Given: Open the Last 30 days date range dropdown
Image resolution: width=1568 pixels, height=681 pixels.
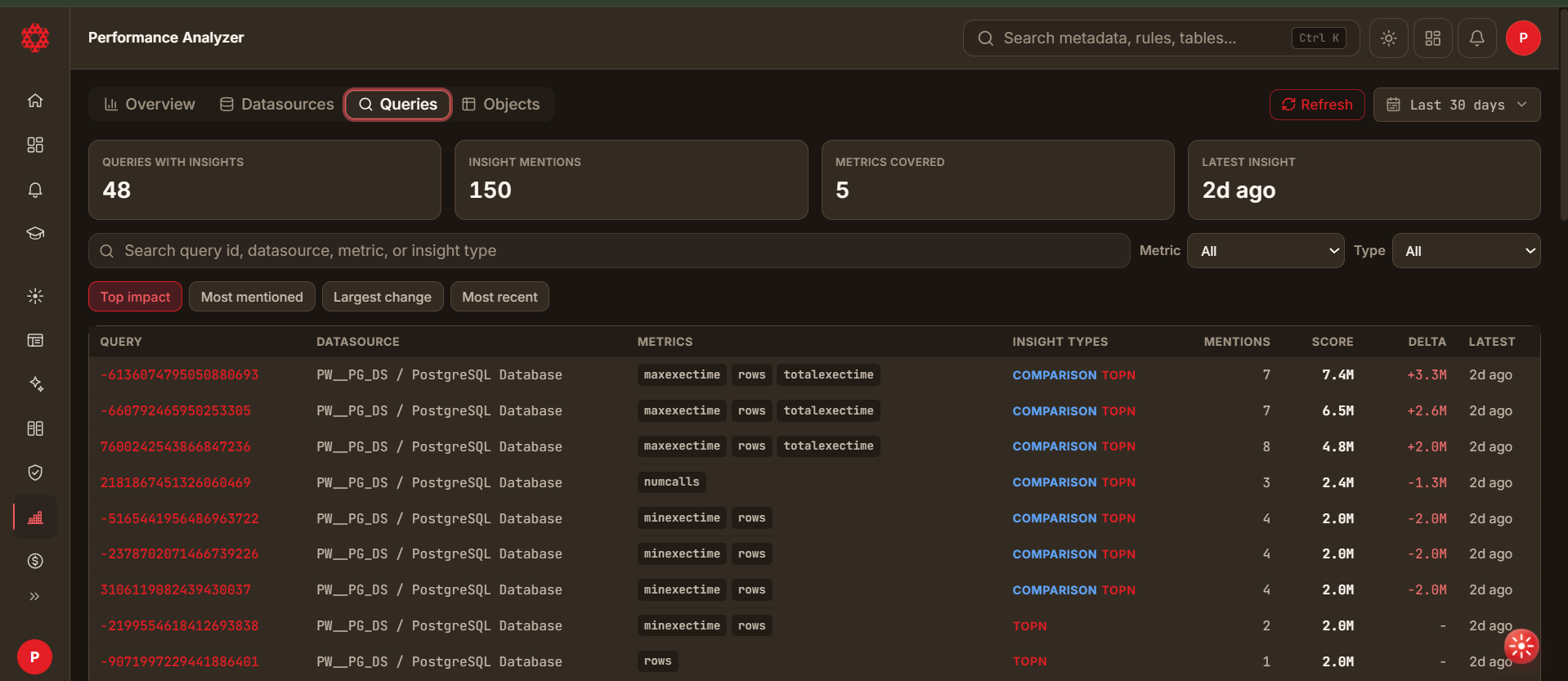Looking at the screenshot, I should click(1457, 105).
